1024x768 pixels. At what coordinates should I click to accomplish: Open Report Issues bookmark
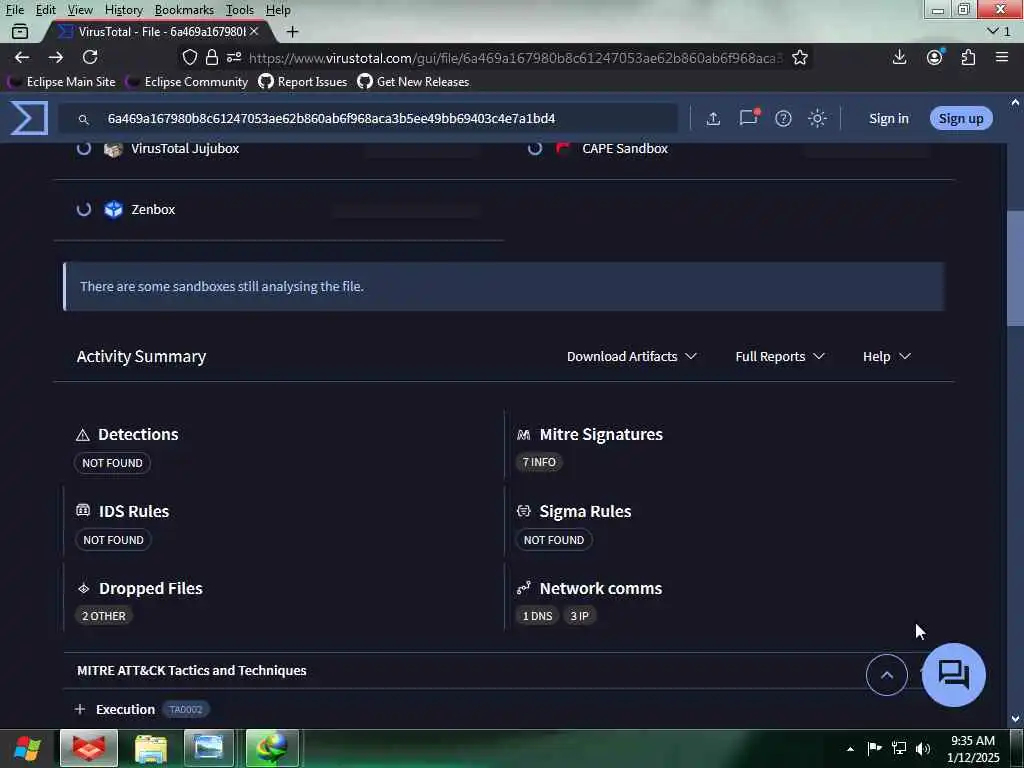pyautogui.click(x=303, y=82)
